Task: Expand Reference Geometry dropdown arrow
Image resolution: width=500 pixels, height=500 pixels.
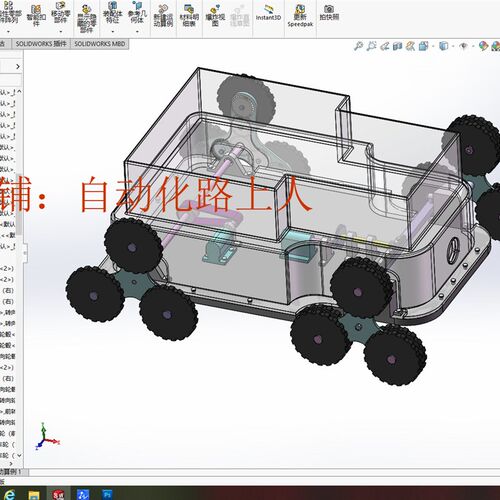Action: coord(137,31)
